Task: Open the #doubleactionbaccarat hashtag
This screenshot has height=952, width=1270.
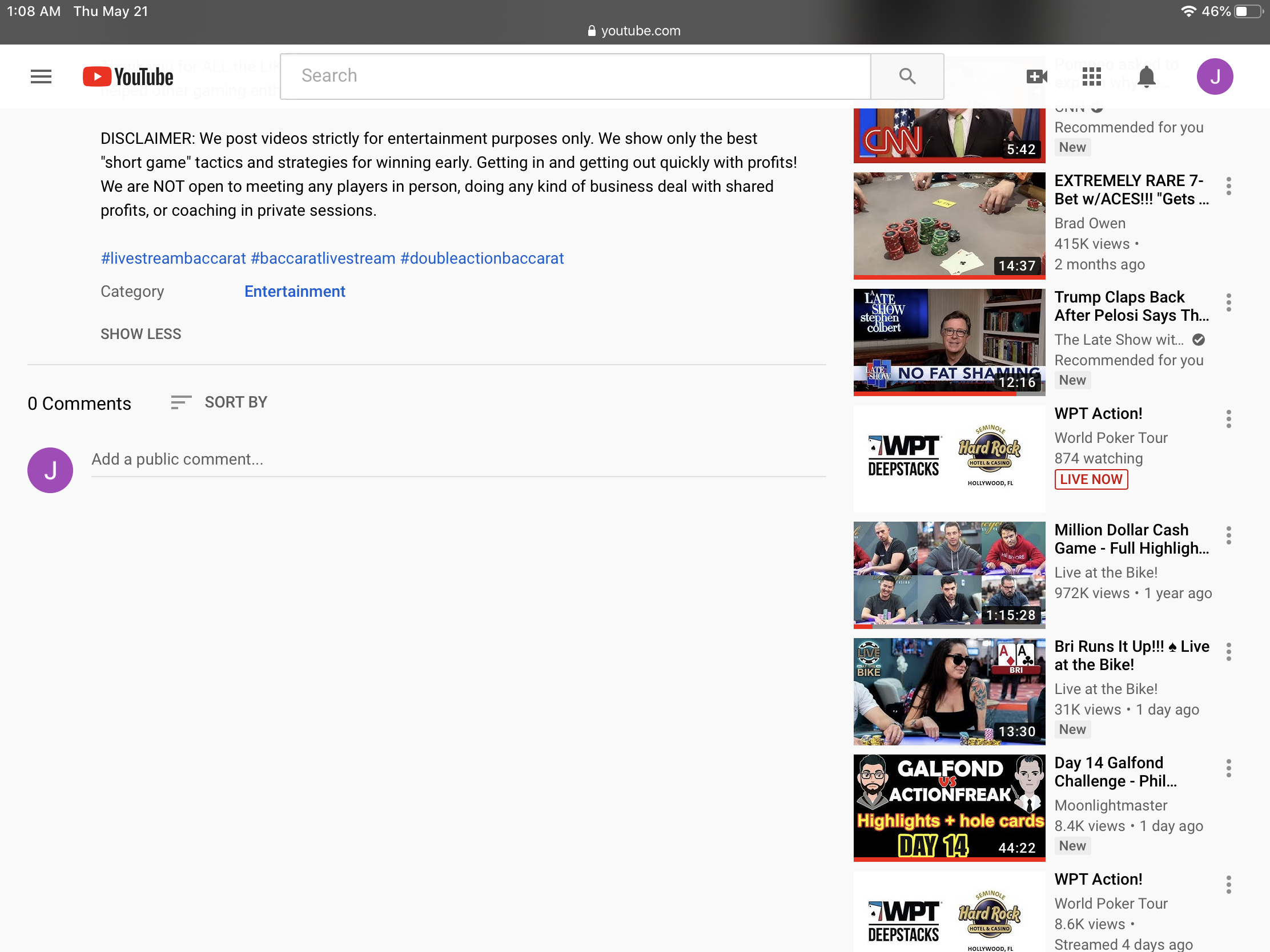Action: pos(483,258)
